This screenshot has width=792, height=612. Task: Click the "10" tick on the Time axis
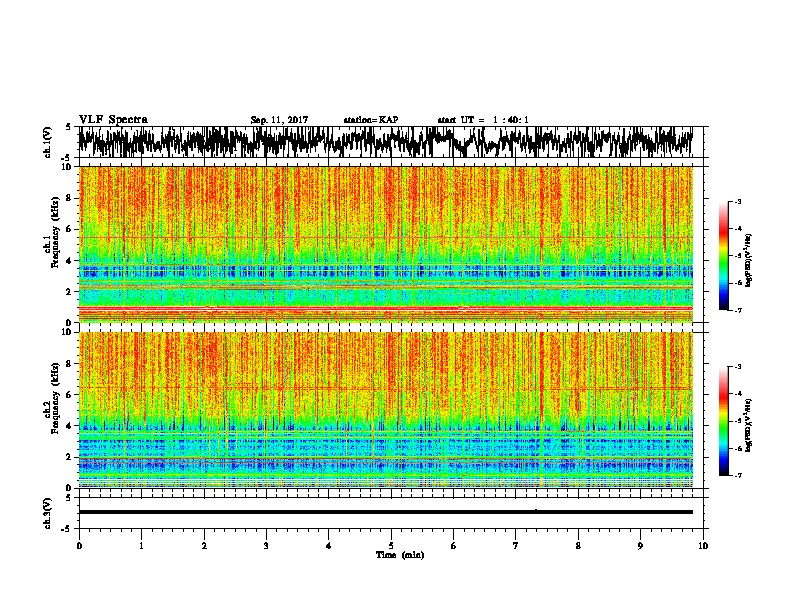click(703, 546)
